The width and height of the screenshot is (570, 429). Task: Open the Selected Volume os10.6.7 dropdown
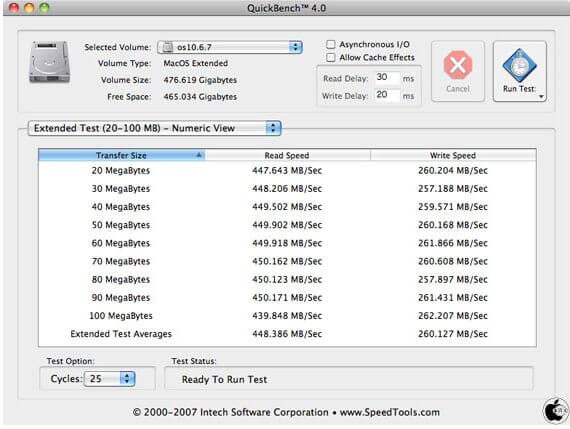(x=230, y=47)
